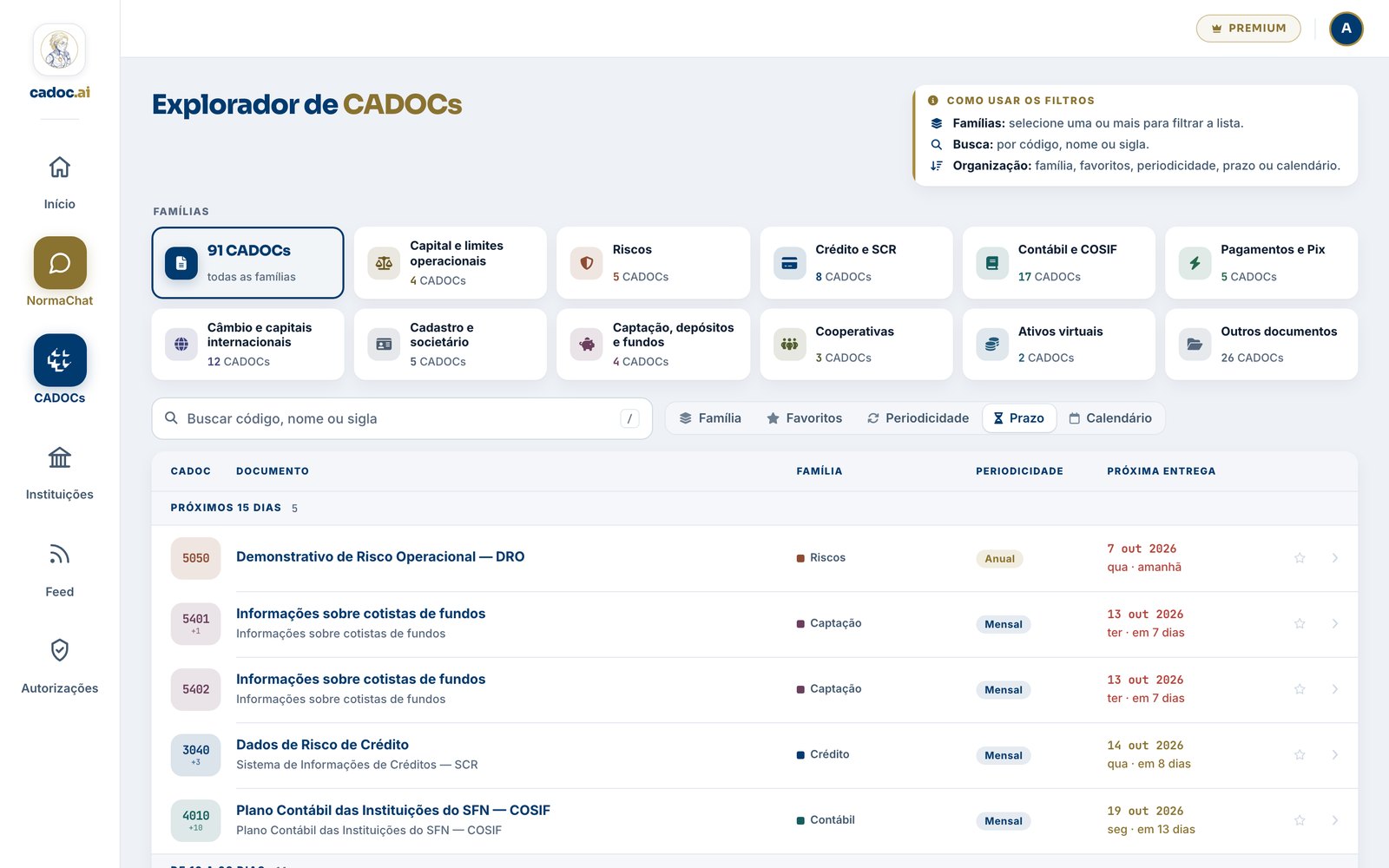
Task: Filter by Outros documentos family
Action: point(1261,345)
